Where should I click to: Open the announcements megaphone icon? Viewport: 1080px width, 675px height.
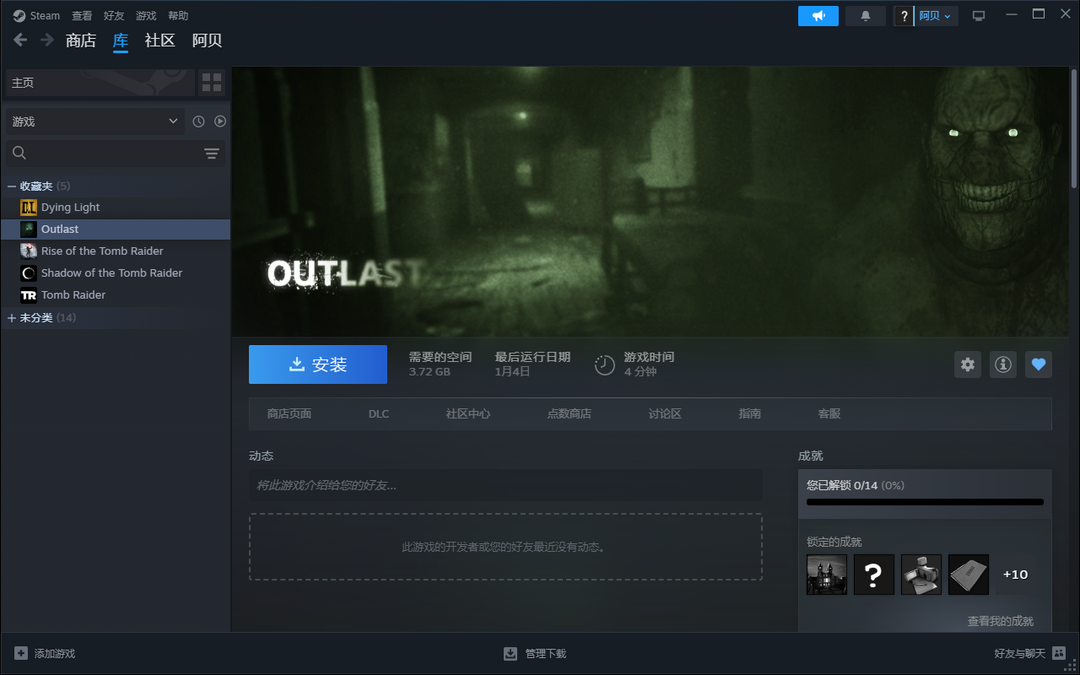tap(818, 15)
